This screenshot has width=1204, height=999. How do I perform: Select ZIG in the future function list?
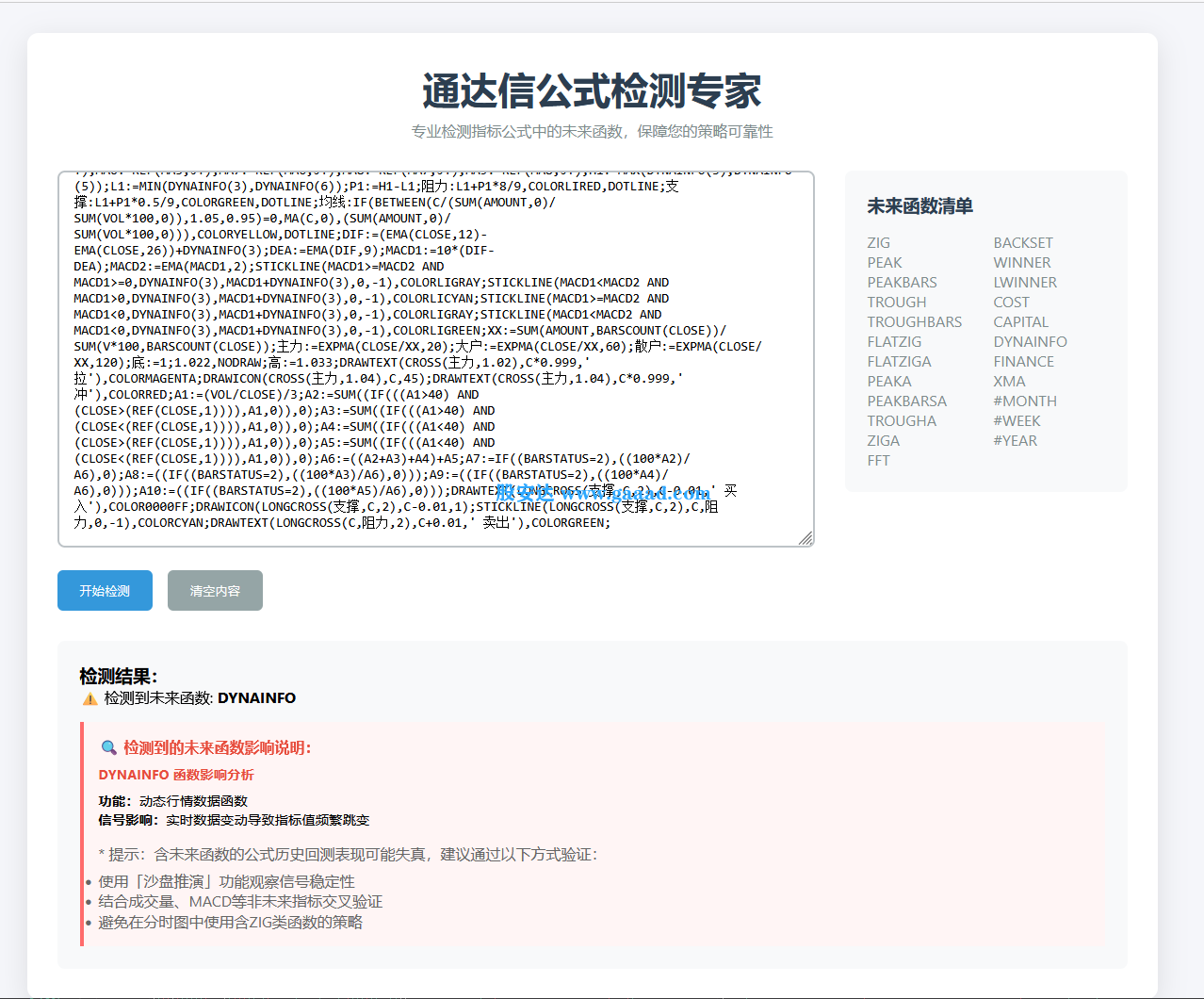point(879,242)
